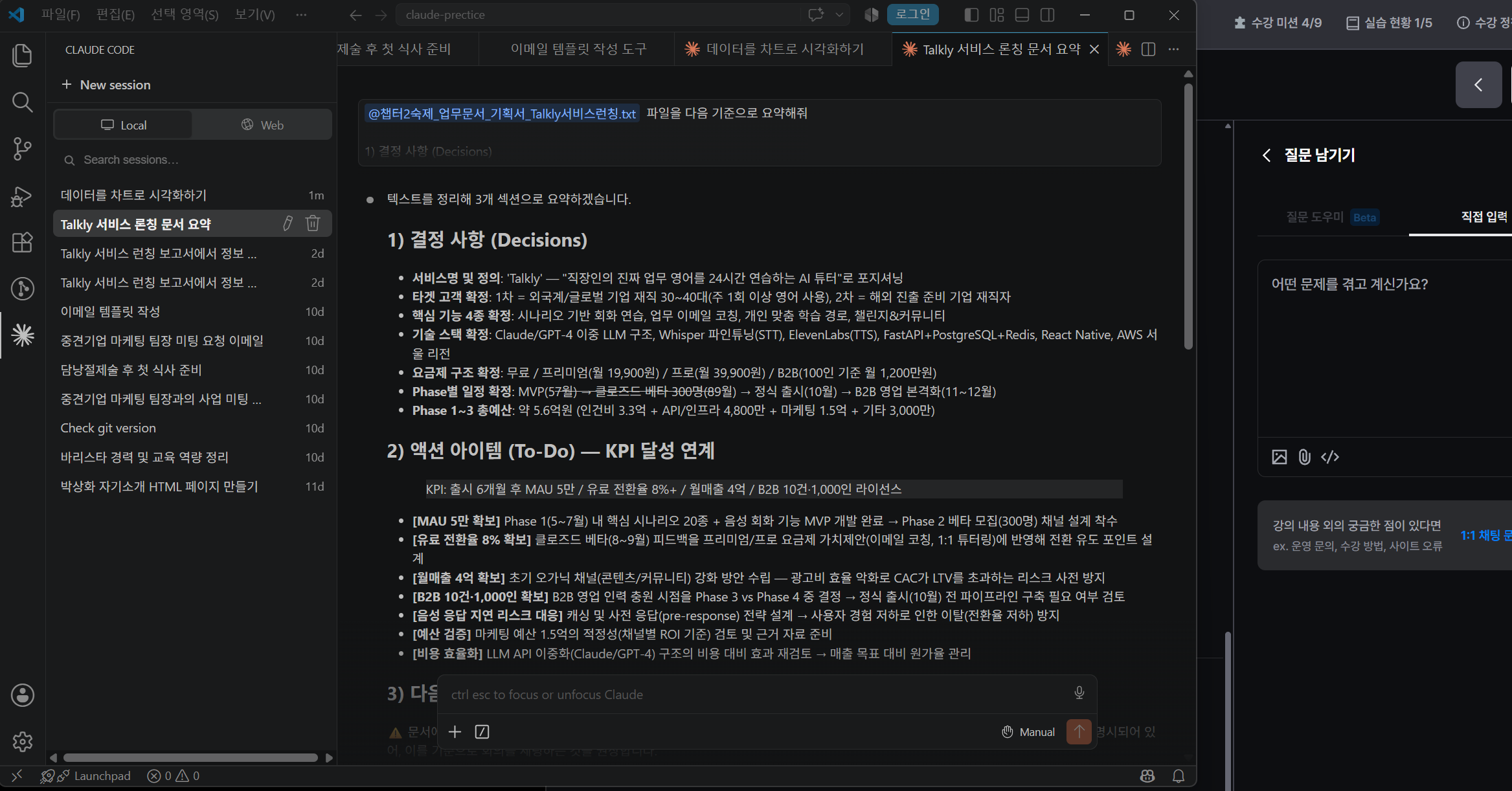1512x791 pixels.
Task: Click the chat vertical scrollbar
Action: (1188, 217)
